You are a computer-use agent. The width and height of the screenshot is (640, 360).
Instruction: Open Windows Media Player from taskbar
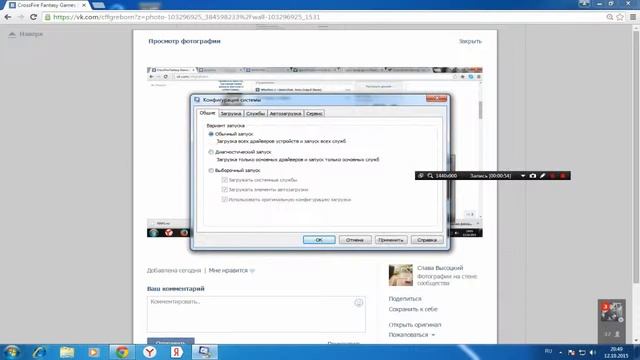click(94, 352)
